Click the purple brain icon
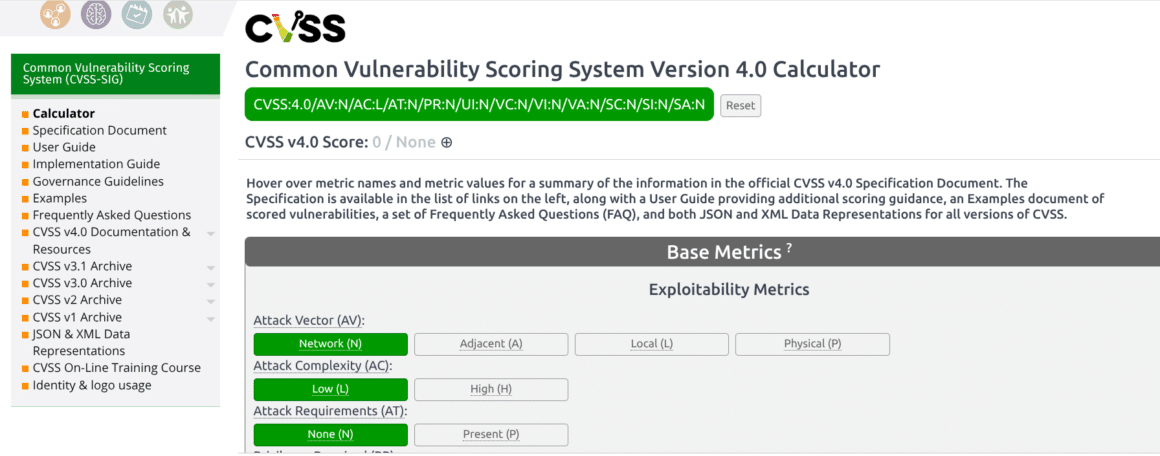This screenshot has height=456, width=1160. click(x=96, y=14)
